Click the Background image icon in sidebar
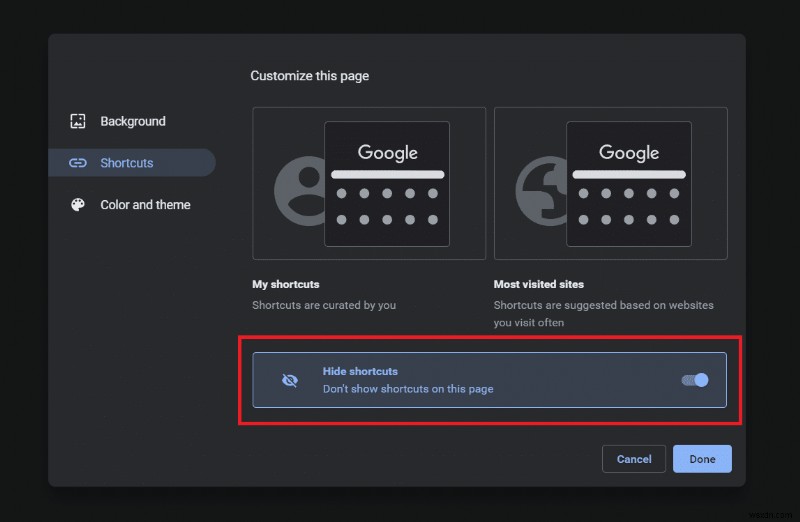This screenshot has width=800, height=522. (x=78, y=121)
